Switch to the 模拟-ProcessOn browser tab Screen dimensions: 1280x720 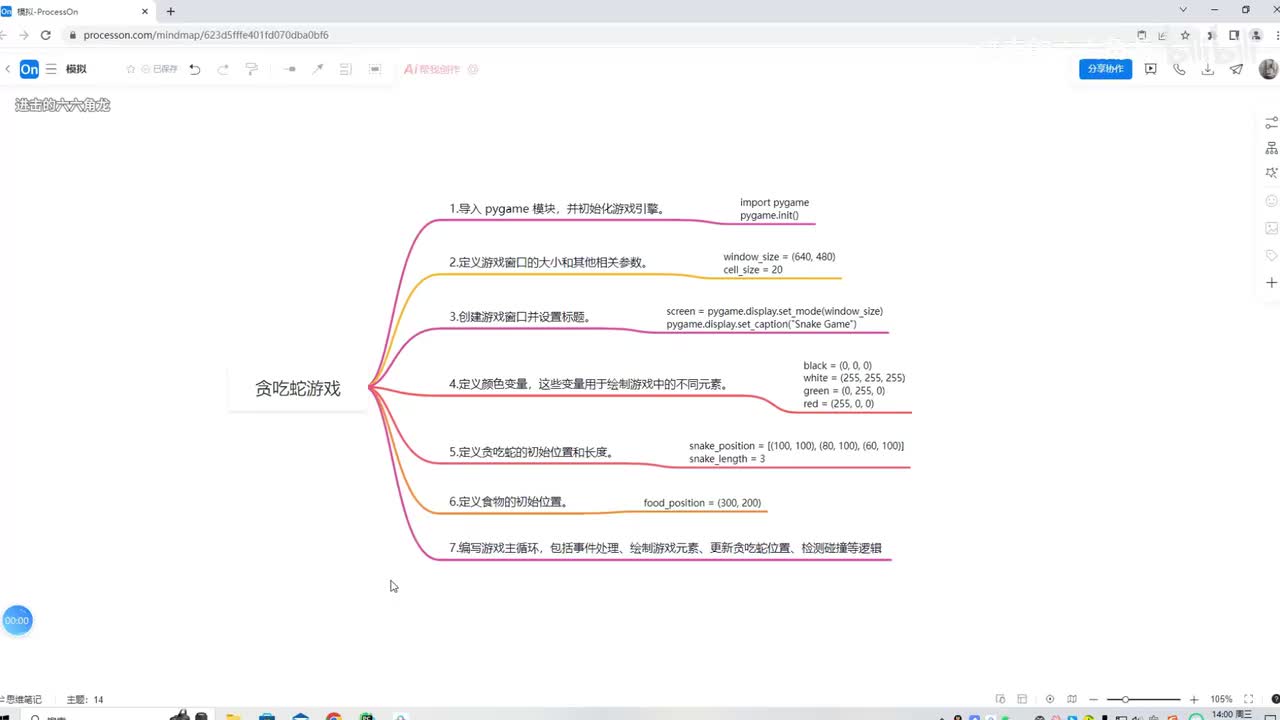pos(76,11)
